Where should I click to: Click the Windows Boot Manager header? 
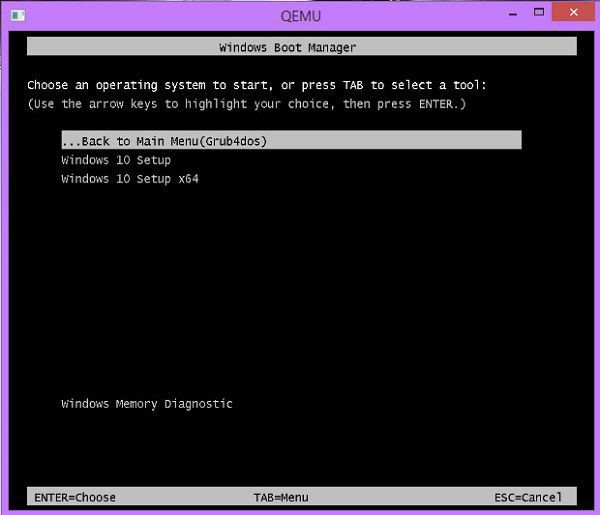point(302,47)
